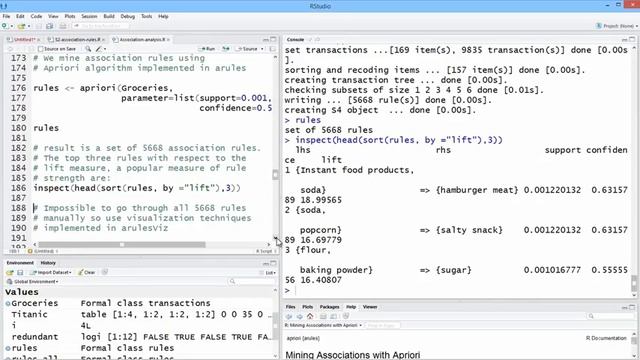Click the redundant row in Environment values
Screen dimensions: 640x360
(x=138, y=337)
